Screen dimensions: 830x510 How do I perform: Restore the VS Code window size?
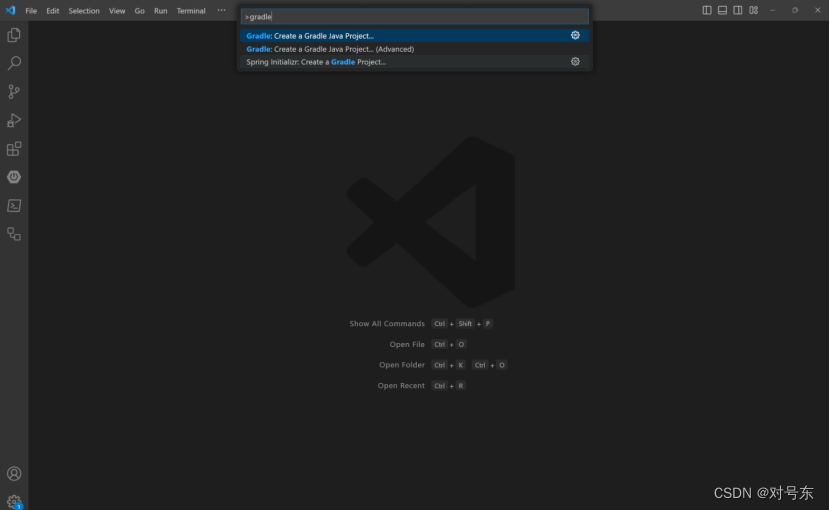[x=795, y=10]
